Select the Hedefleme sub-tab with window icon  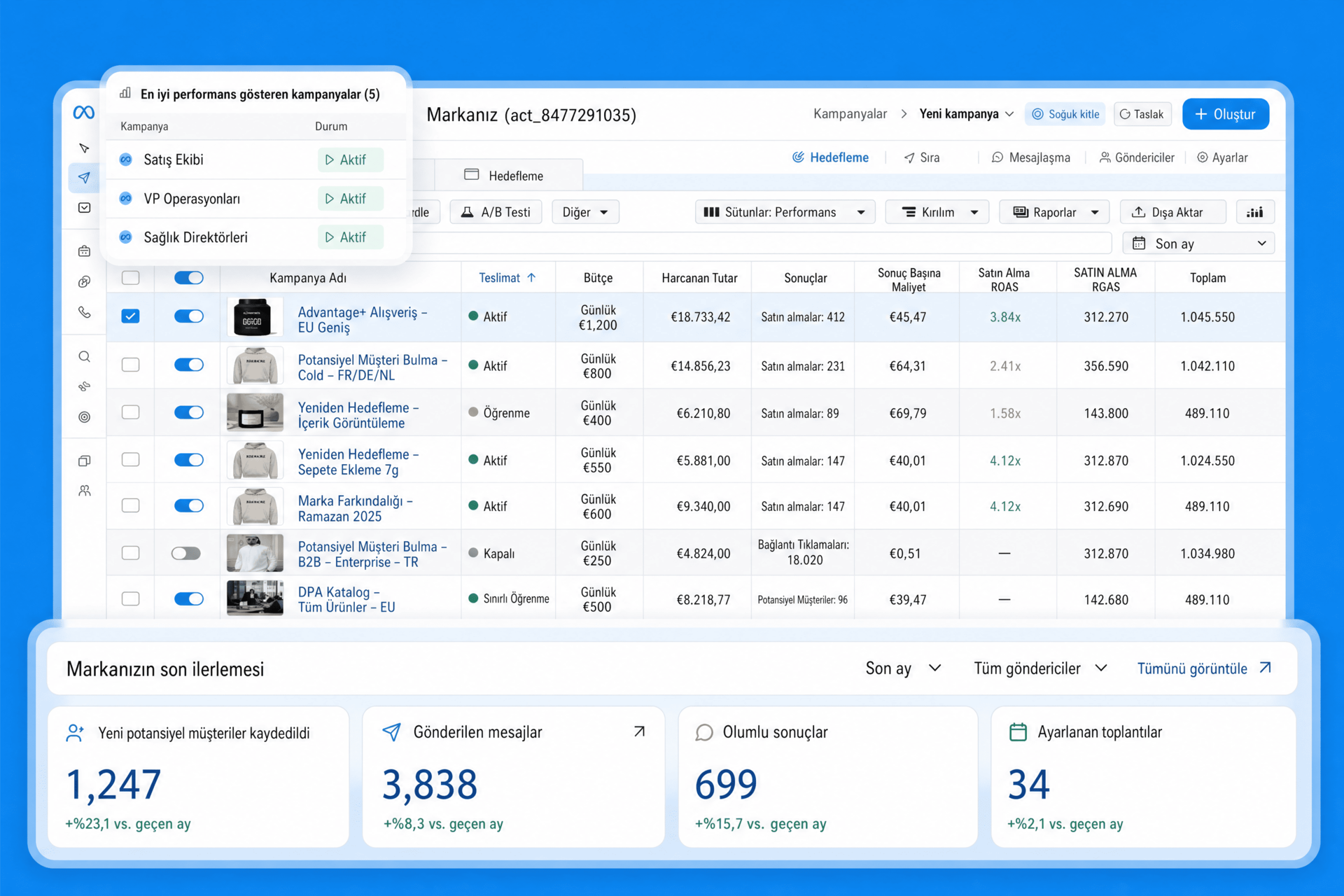point(508,175)
